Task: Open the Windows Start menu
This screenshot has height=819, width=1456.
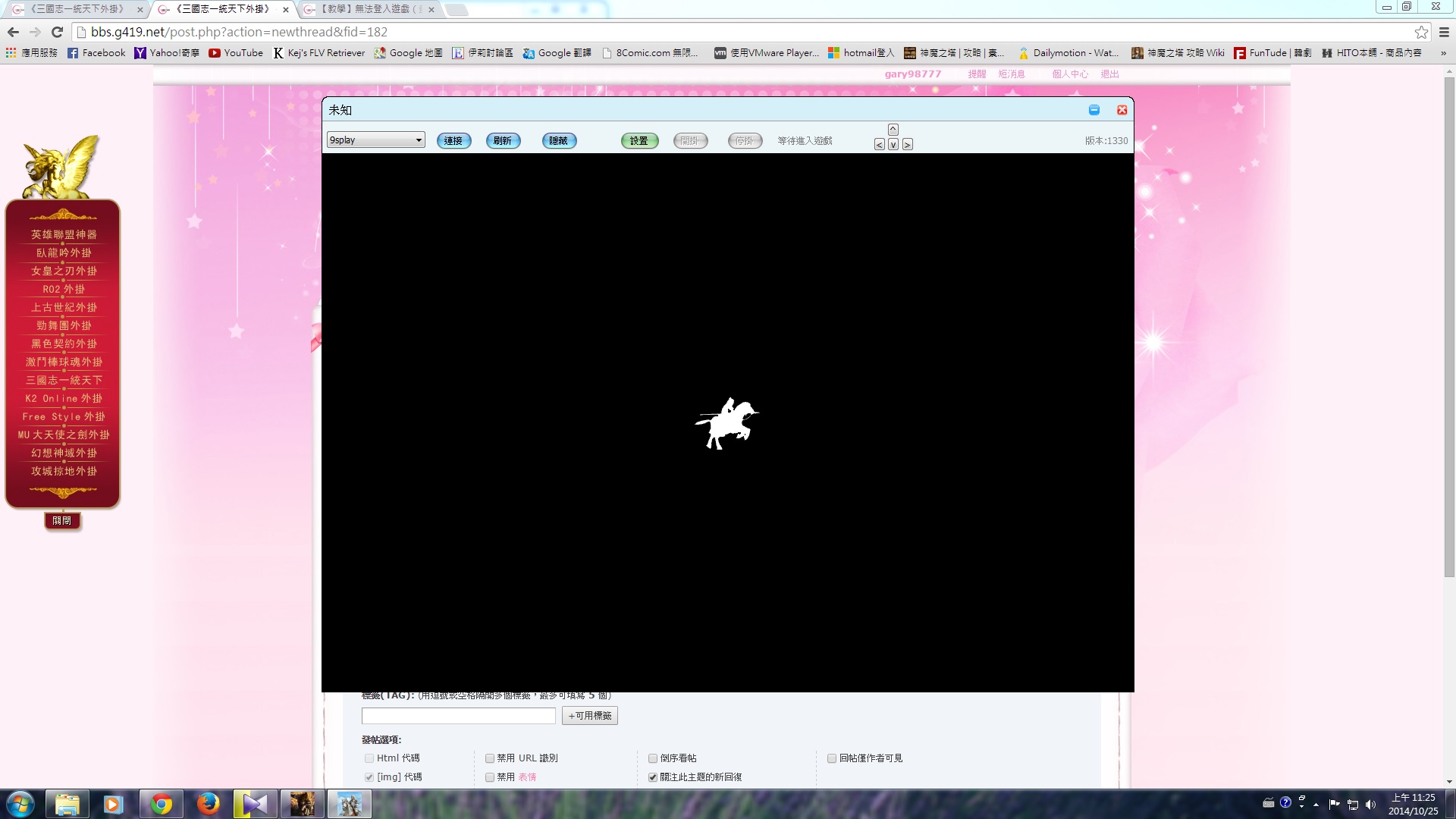Action: click(20, 804)
